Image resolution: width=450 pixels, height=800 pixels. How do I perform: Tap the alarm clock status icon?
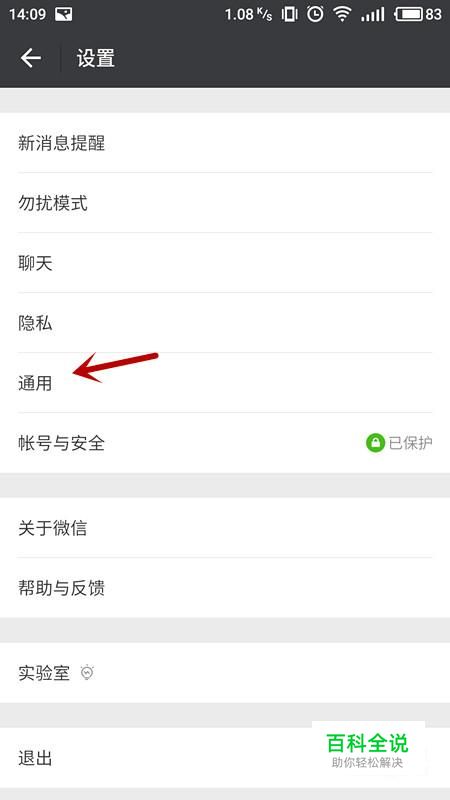click(x=315, y=14)
